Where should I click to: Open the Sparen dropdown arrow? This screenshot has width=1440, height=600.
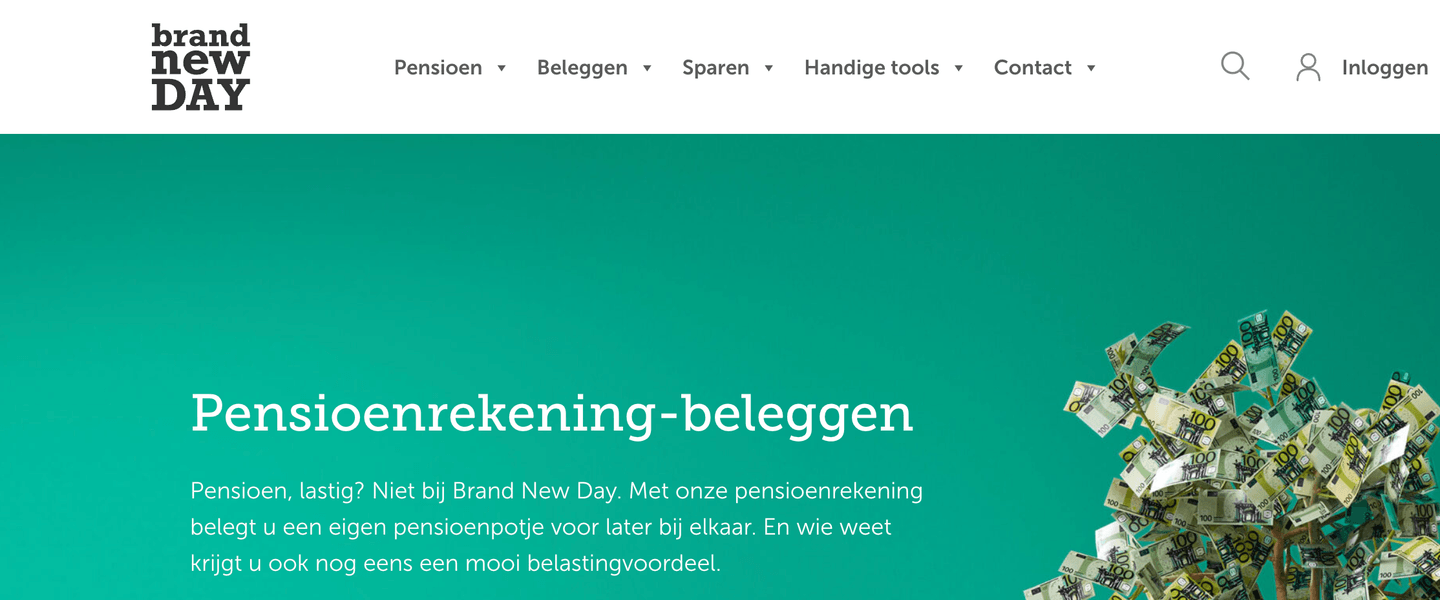point(769,68)
